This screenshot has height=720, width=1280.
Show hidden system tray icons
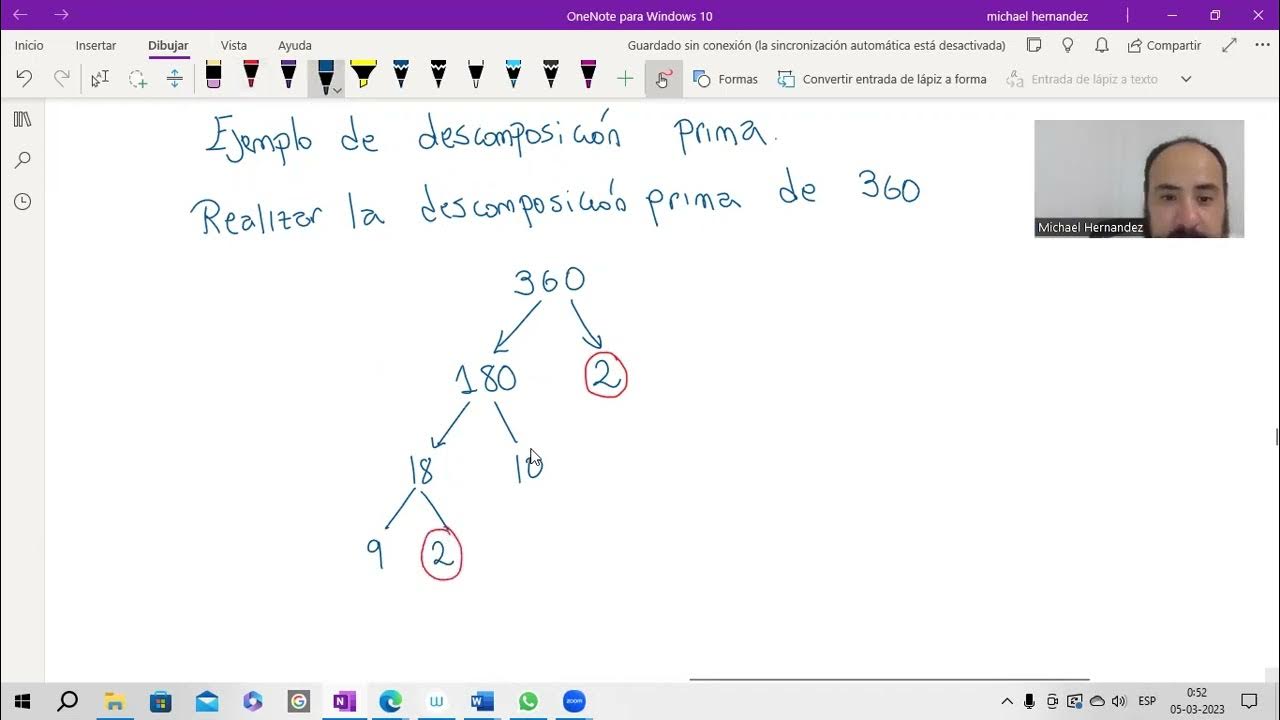point(1007,701)
